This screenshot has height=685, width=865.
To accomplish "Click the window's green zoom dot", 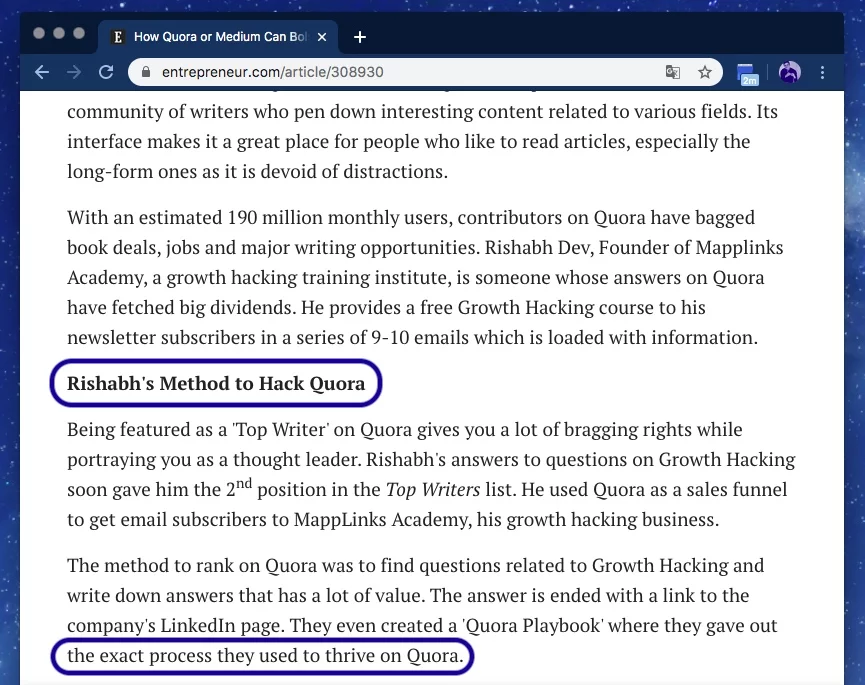I will (x=79, y=33).
